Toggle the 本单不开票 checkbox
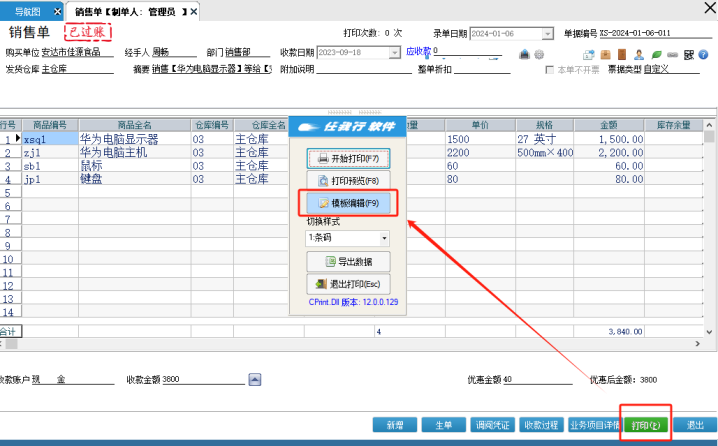 (549, 70)
